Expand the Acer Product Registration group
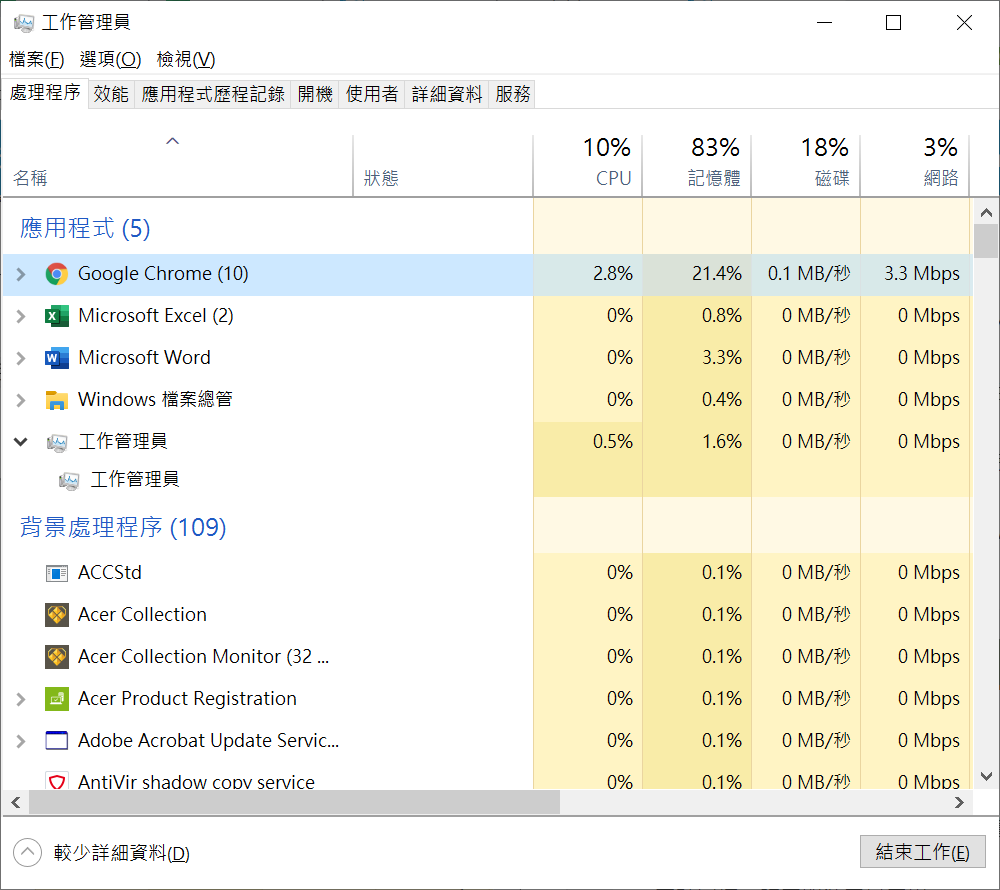 click(x=20, y=699)
